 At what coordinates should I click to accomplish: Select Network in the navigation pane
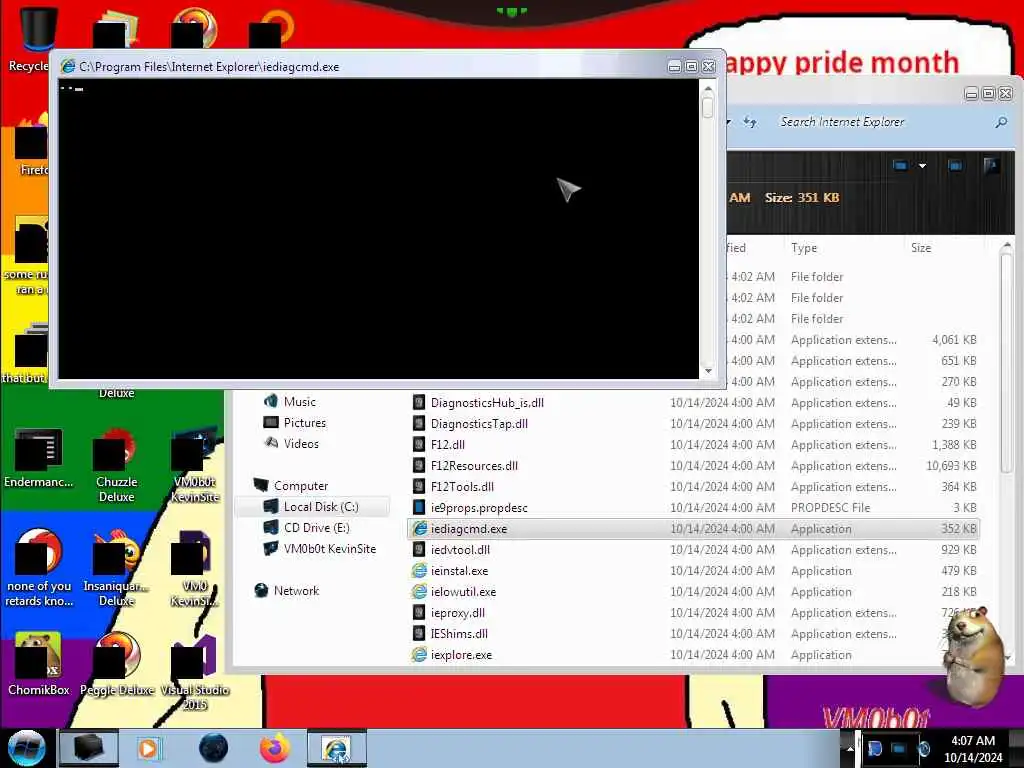pyautogui.click(x=296, y=590)
